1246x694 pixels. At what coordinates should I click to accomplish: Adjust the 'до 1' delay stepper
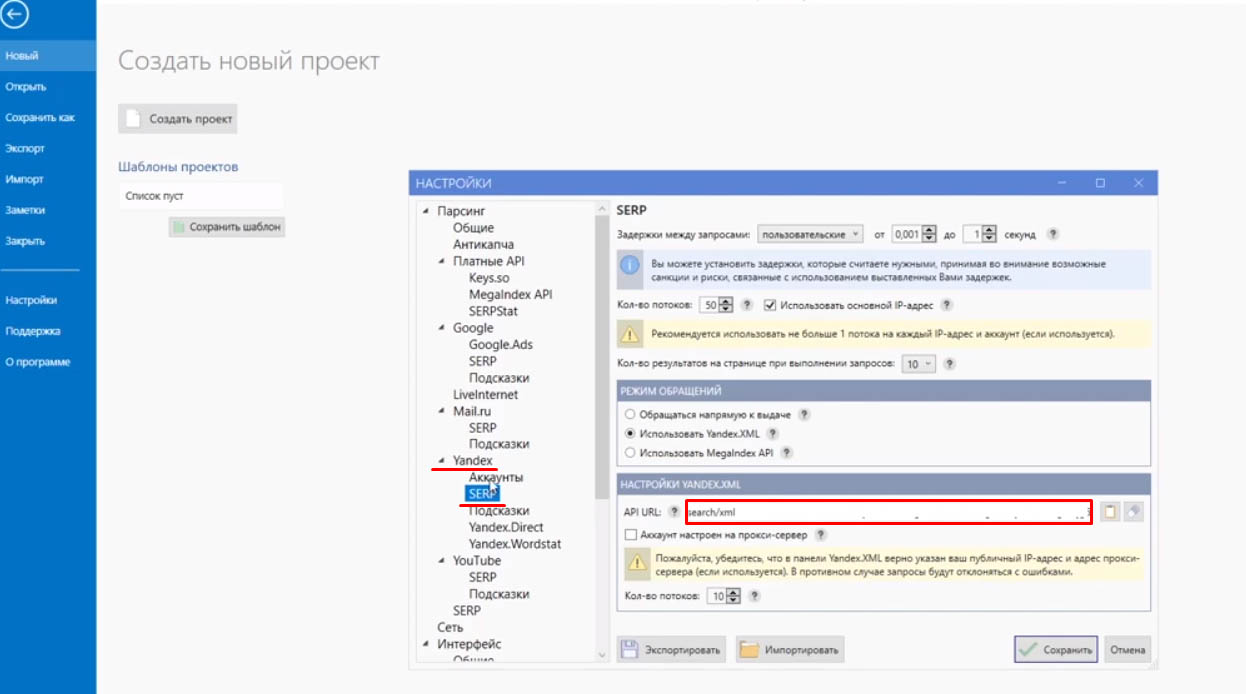(x=989, y=234)
